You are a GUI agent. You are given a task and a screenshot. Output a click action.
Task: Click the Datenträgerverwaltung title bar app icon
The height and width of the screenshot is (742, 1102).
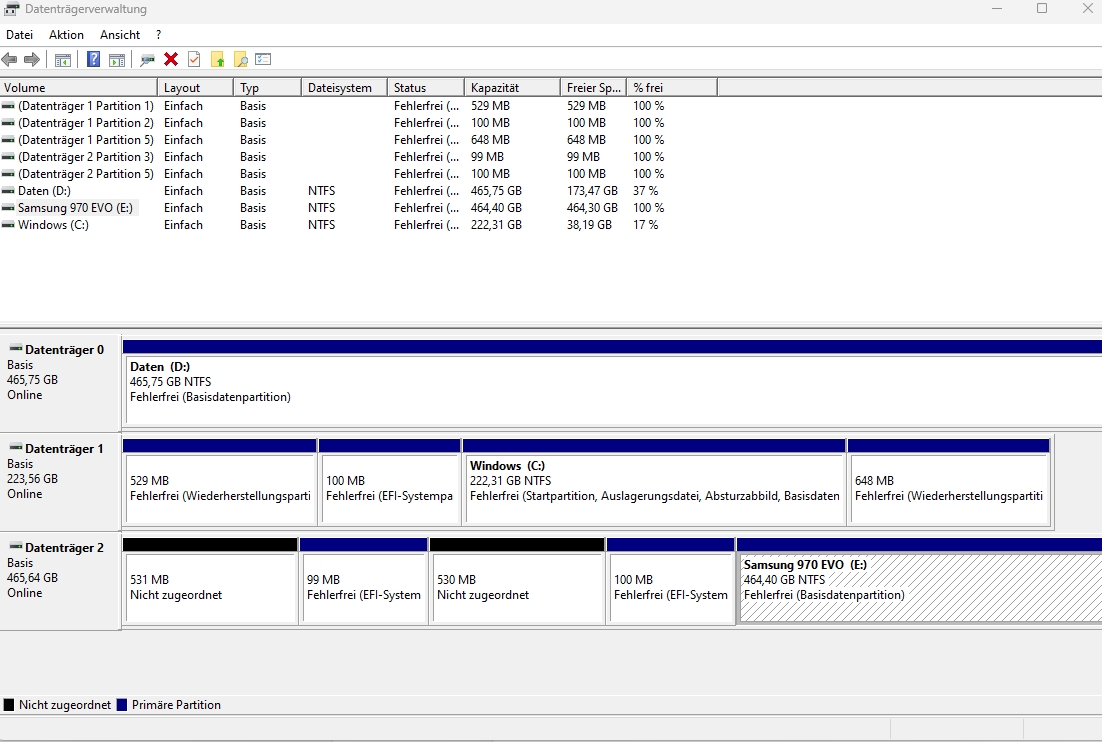pyautogui.click(x=11, y=9)
